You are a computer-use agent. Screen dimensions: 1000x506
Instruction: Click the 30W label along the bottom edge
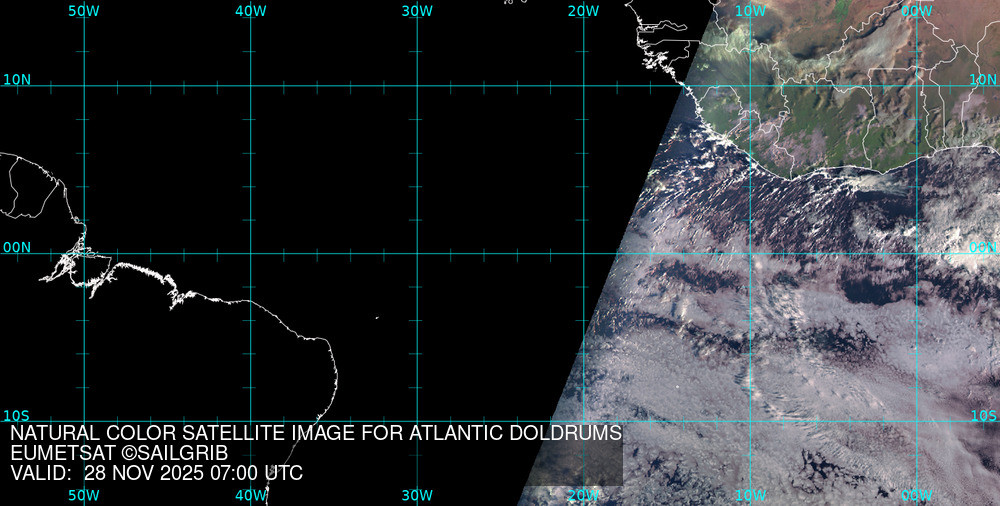[x=416, y=495]
